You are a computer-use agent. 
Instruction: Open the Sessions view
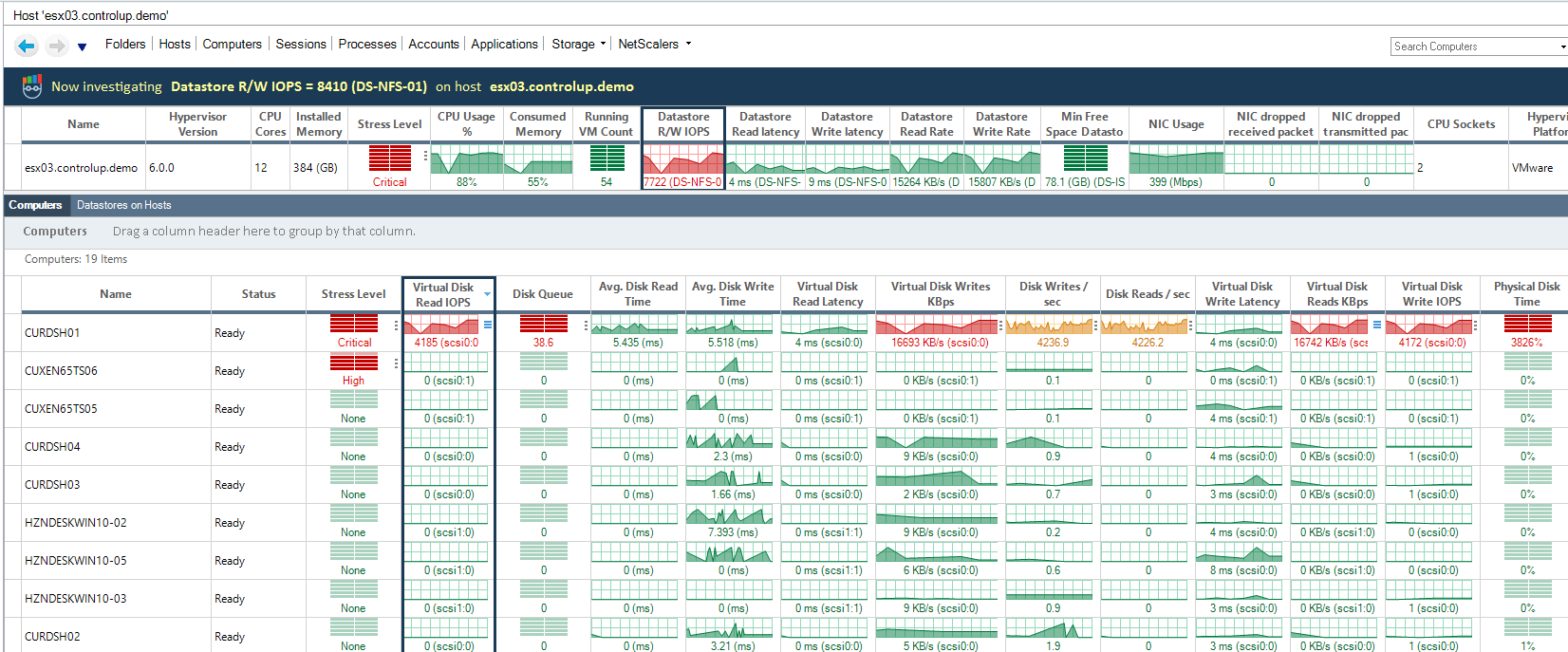coord(301,44)
